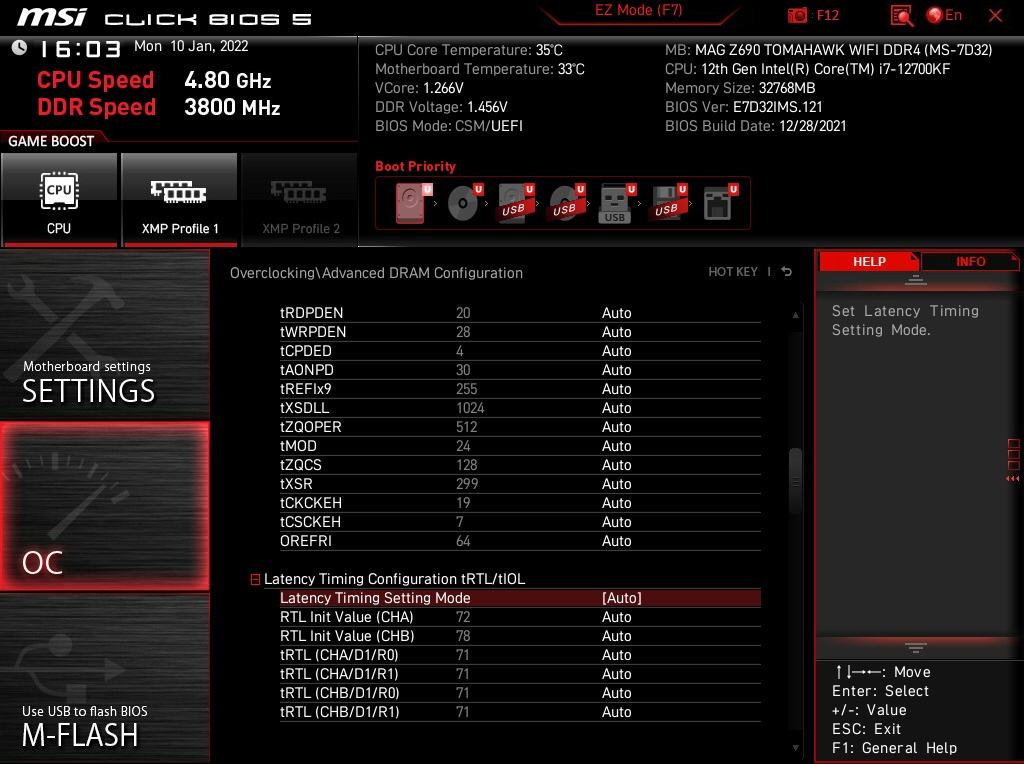1024x764 pixels.
Task: Click the GAME BOOST label
Action: pos(51,141)
